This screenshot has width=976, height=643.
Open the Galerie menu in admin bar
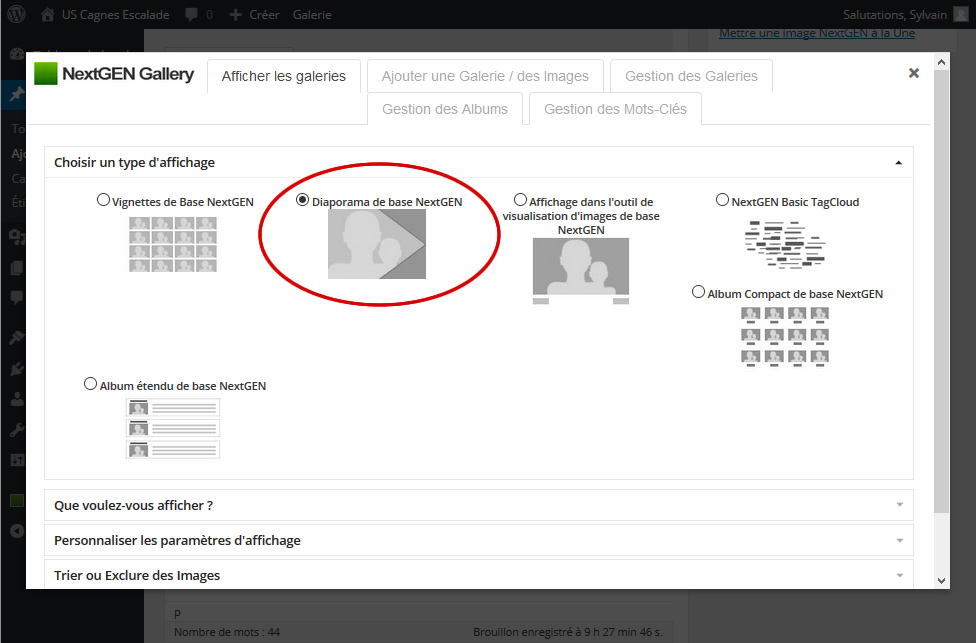(312, 14)
